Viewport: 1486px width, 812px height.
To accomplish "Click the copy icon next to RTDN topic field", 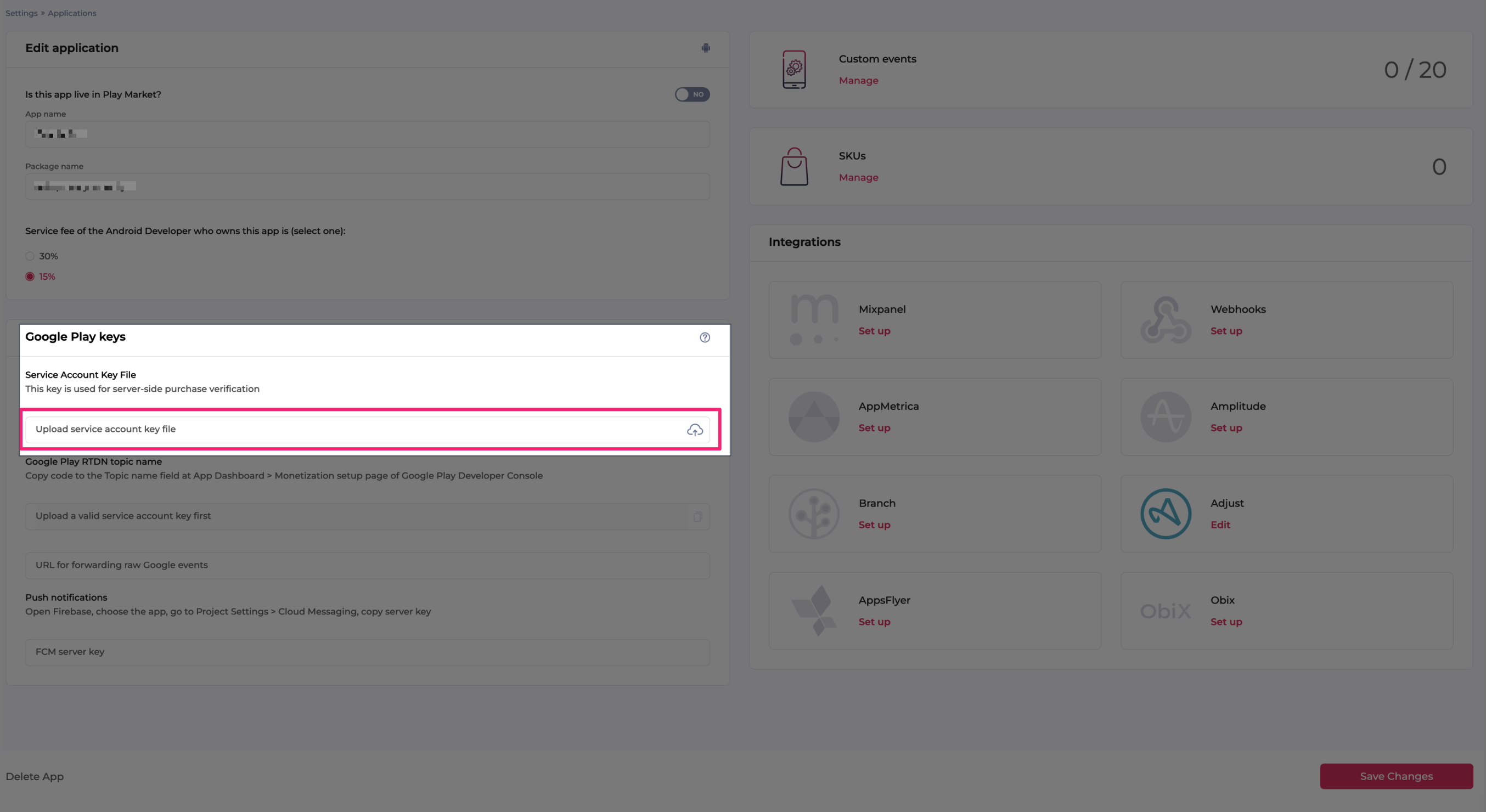I will coord(697,517).
